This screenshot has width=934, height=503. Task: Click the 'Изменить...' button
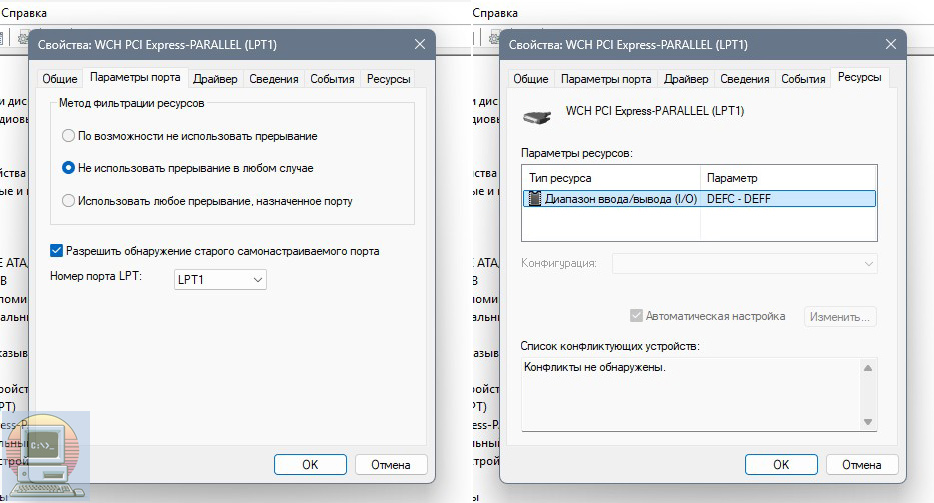(x=840, y=316)
